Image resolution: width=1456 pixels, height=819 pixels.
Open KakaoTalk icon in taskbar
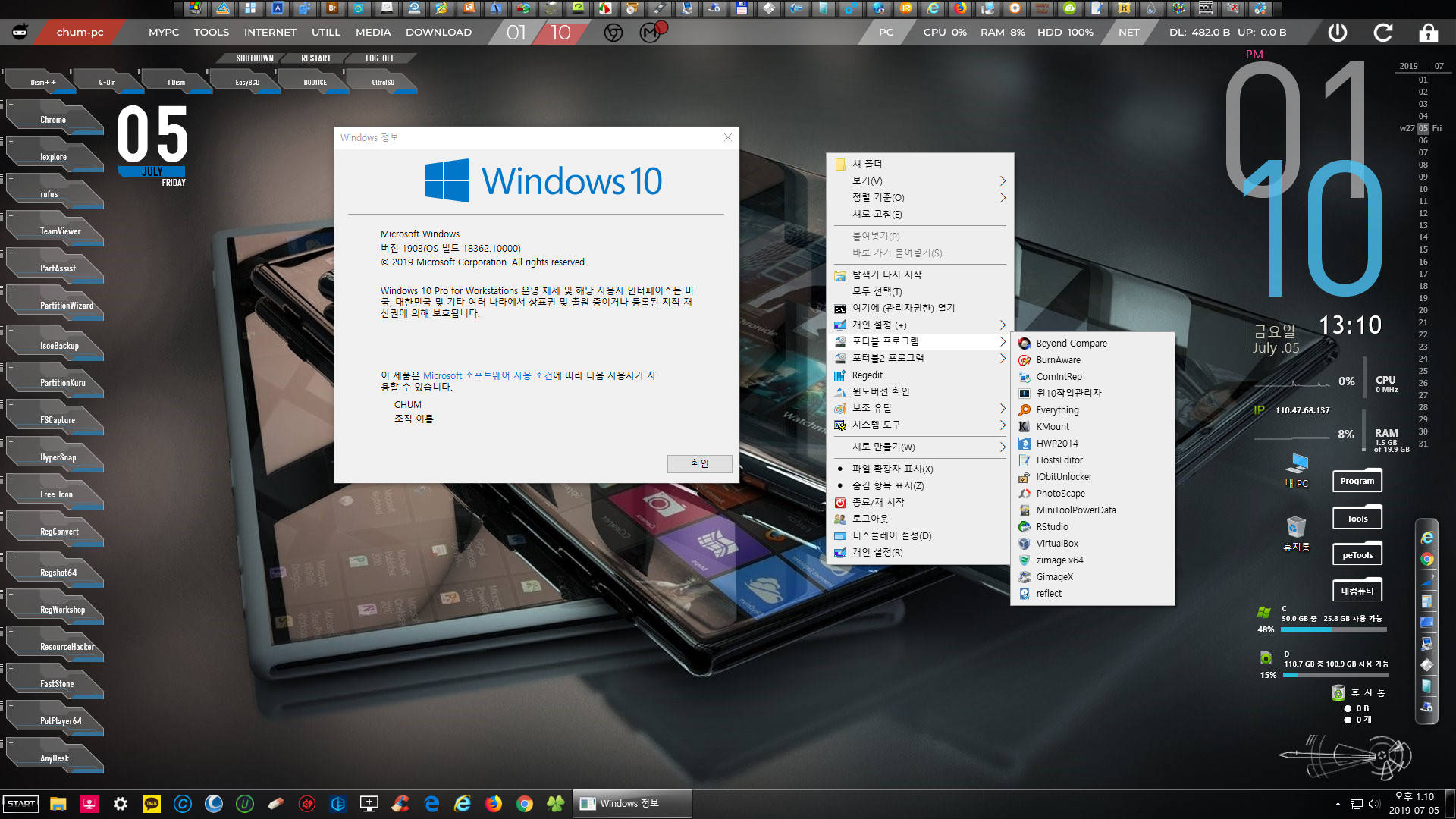point(152,804)
